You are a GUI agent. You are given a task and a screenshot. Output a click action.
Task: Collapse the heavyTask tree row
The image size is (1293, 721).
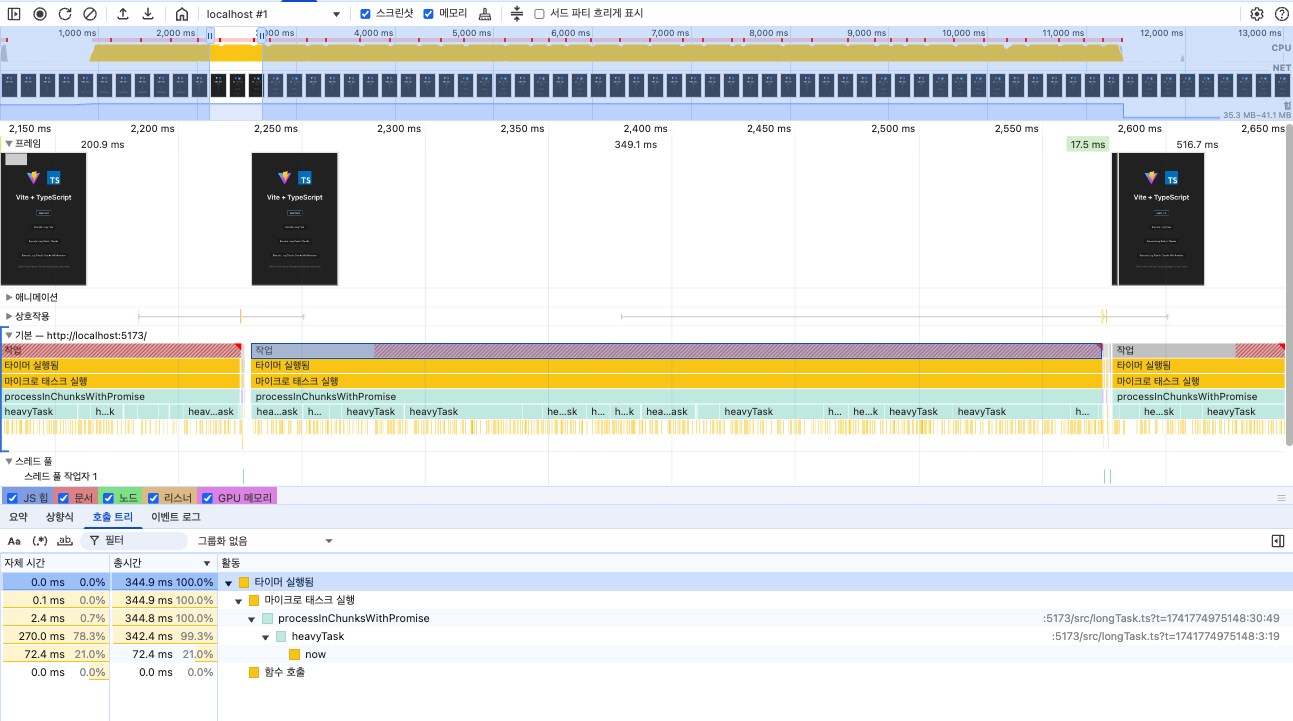[x=266, y=636]
